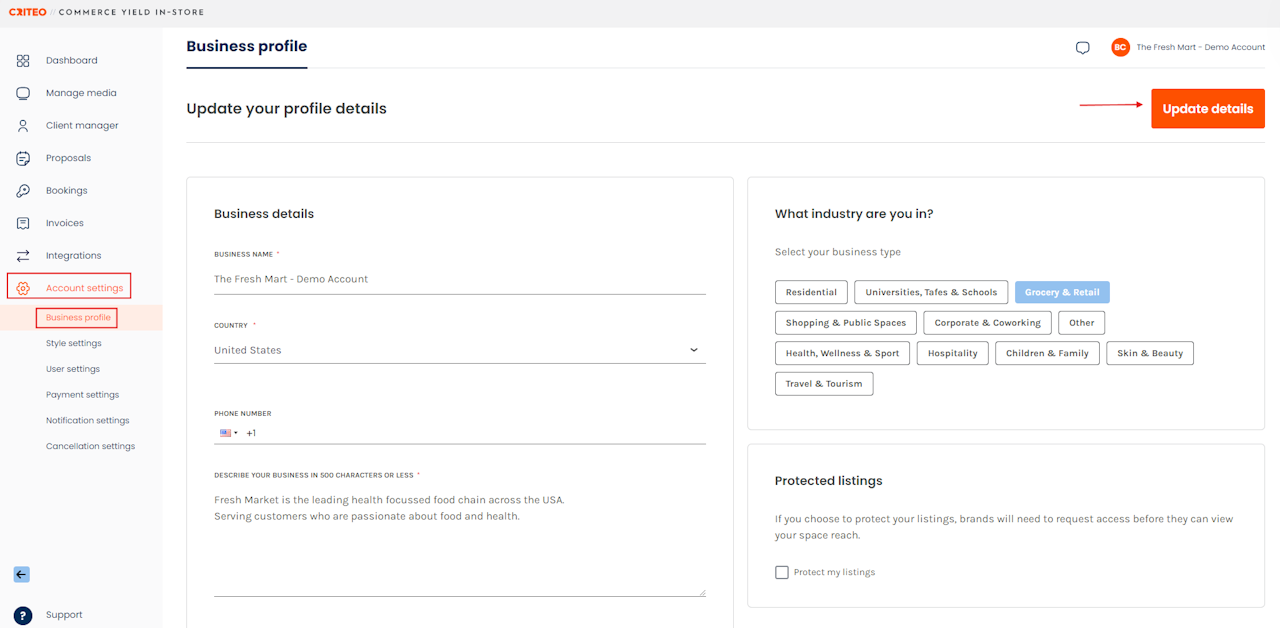
Task: Open the phone country flag selector
Action: (x=228, y=433)
